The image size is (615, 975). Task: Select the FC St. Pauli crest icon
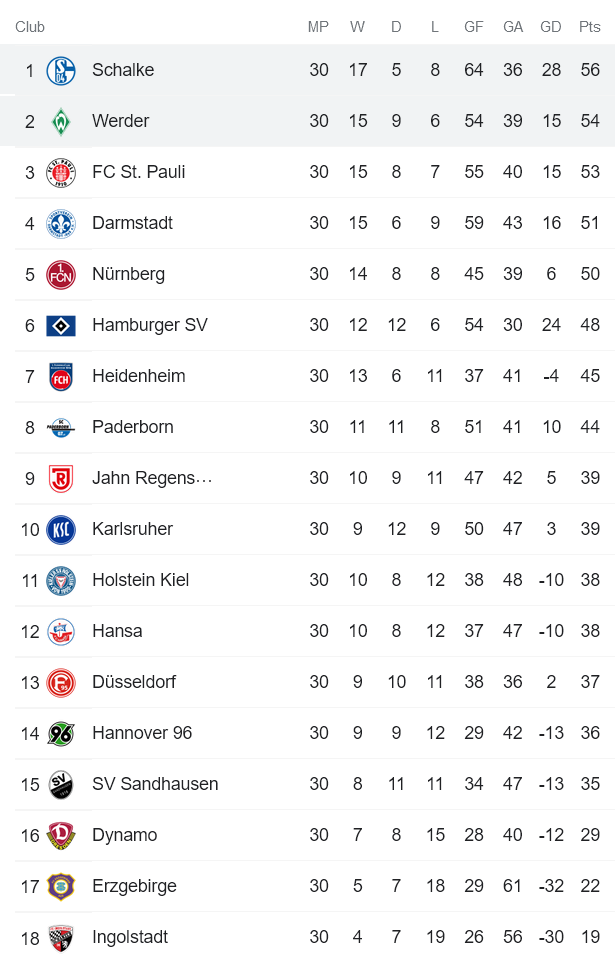[60, 172]
